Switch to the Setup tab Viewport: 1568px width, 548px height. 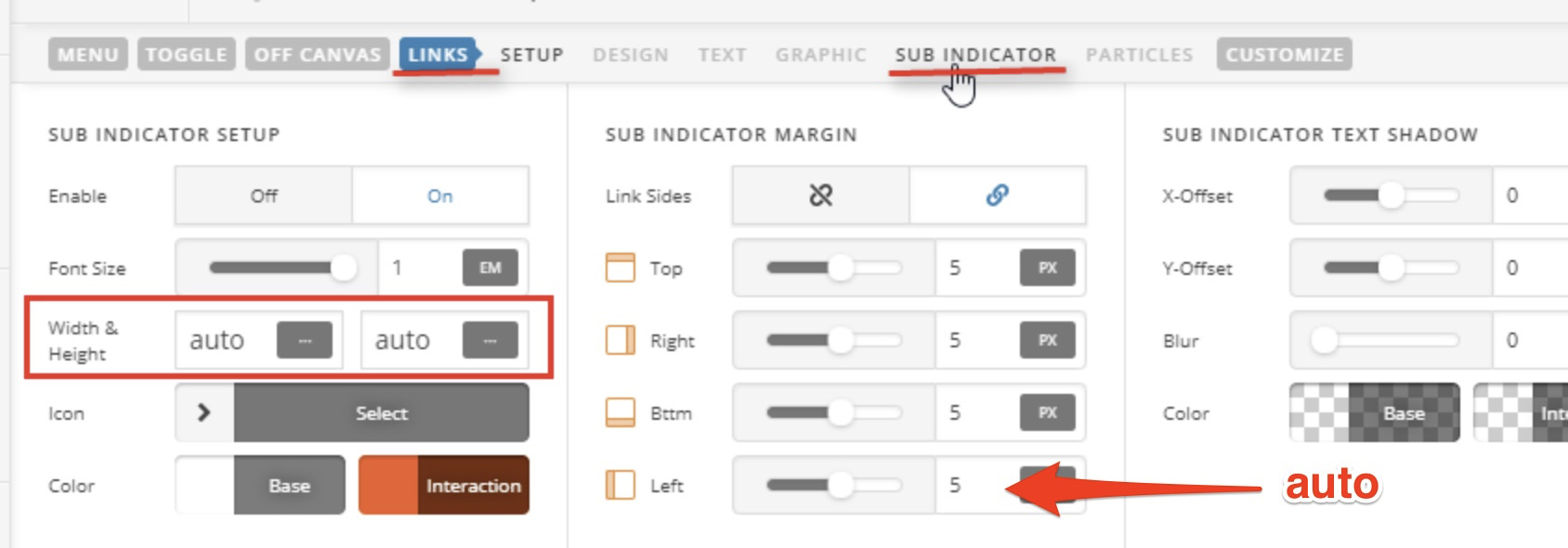click(x=531, y=55)
